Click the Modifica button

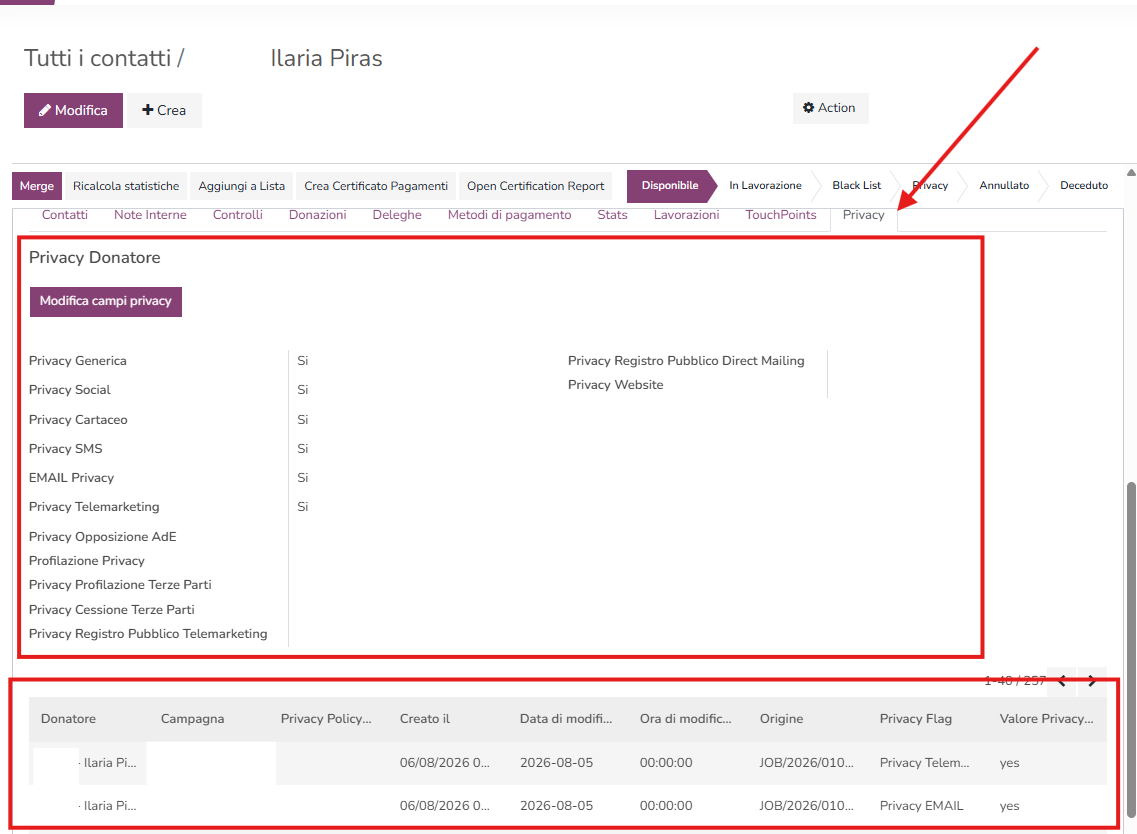[73, 110]
